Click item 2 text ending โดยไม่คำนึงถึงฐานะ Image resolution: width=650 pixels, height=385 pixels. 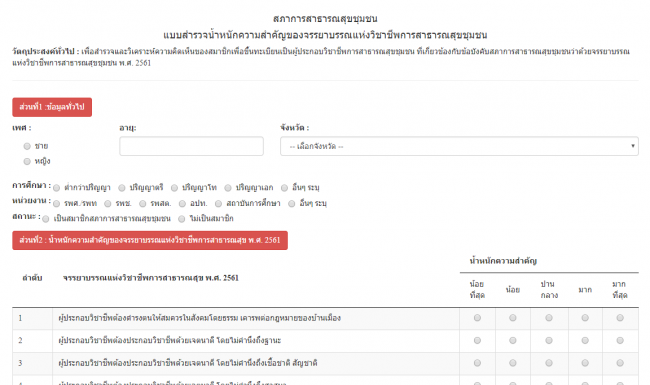170,341
